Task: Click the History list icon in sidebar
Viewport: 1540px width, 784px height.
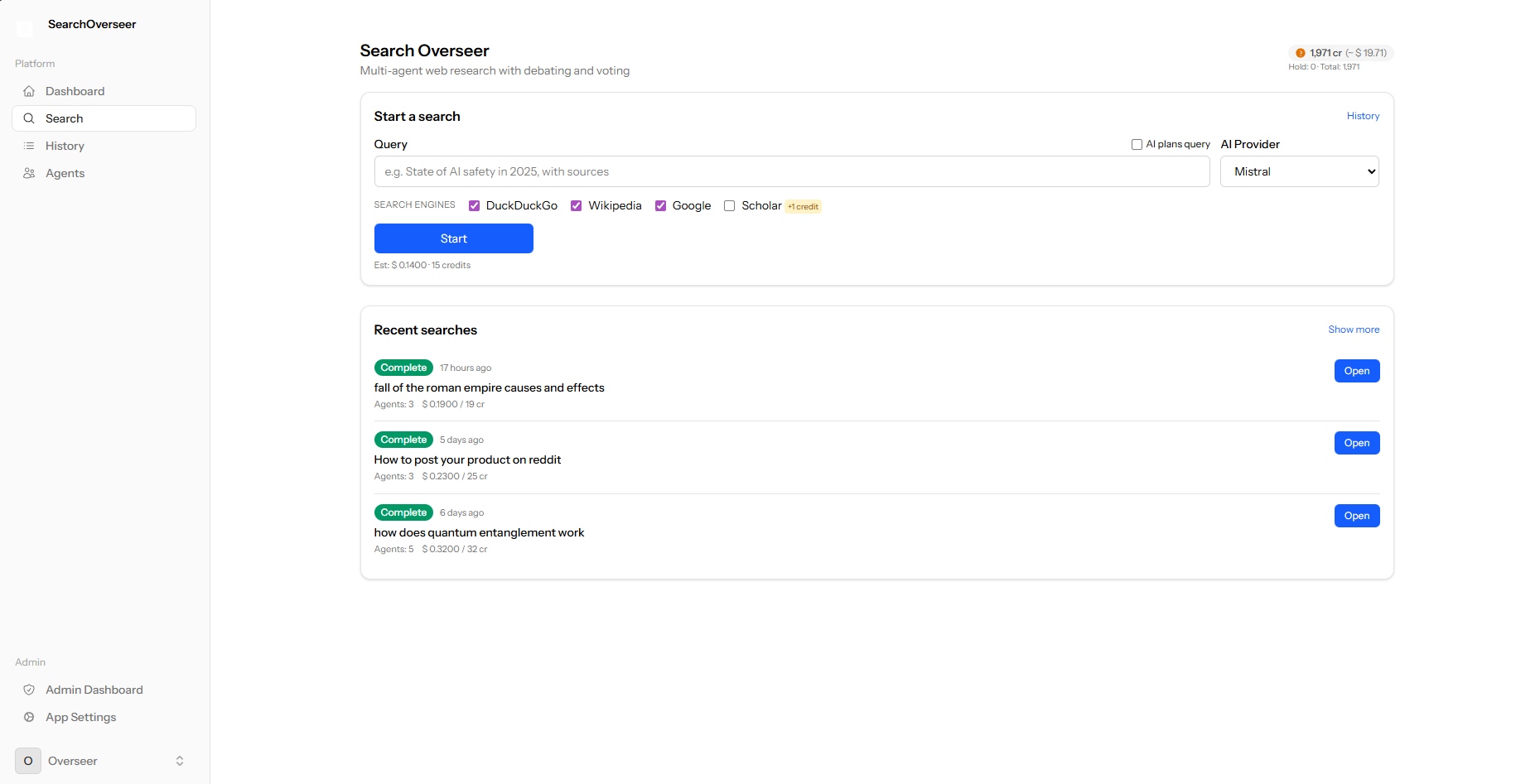Action: coord(29,146)
